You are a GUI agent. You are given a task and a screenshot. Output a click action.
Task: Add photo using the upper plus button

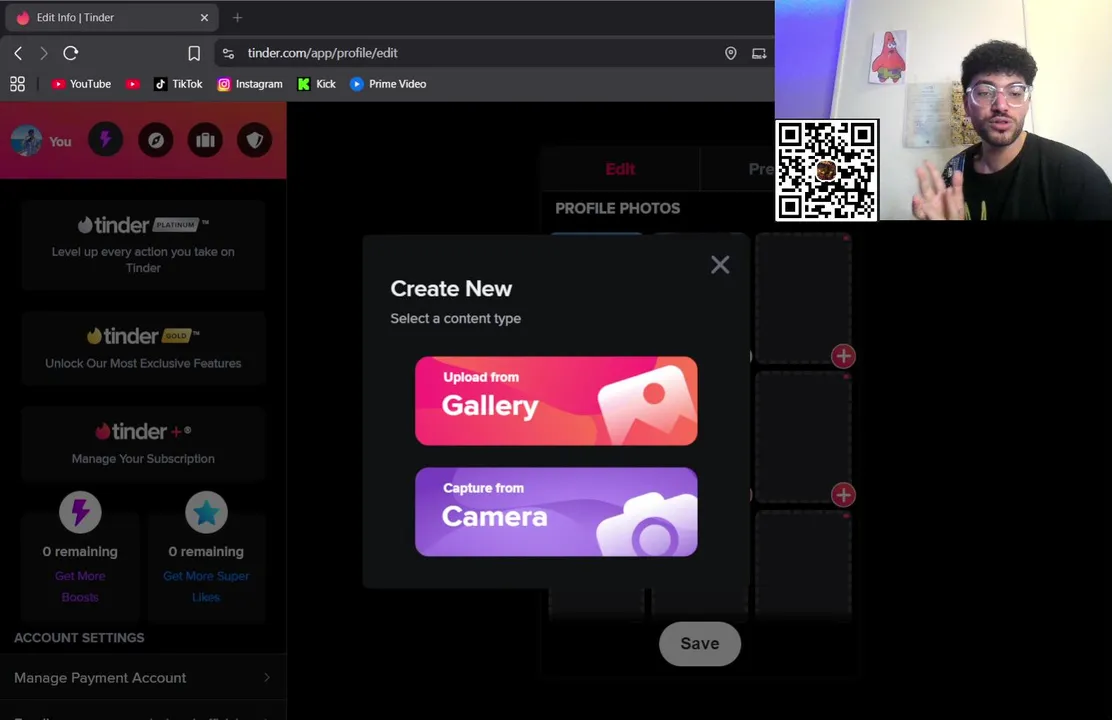pos(843,356)
